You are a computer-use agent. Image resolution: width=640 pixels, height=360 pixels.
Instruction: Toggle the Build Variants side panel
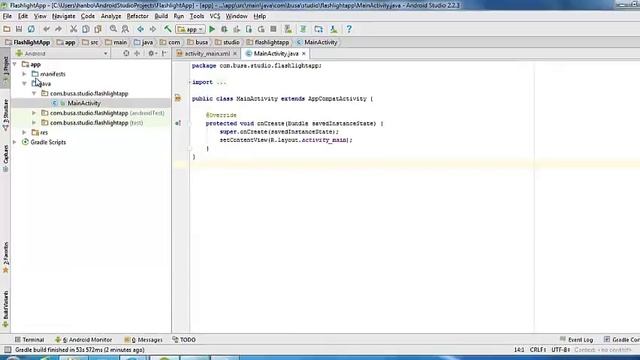click(x=5, y=309)
